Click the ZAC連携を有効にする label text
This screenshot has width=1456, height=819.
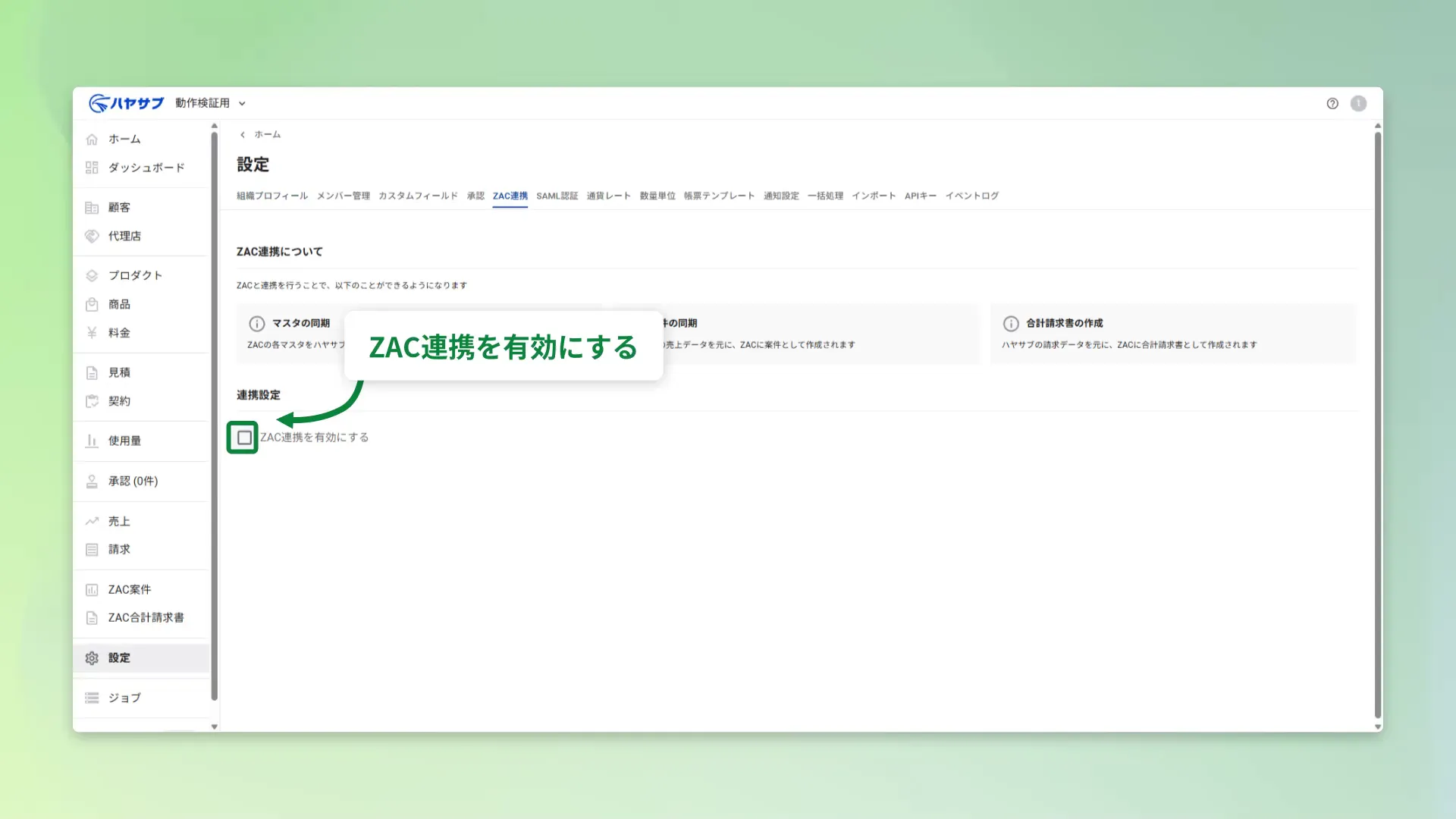pyautogui.click(x=315, y=438)
